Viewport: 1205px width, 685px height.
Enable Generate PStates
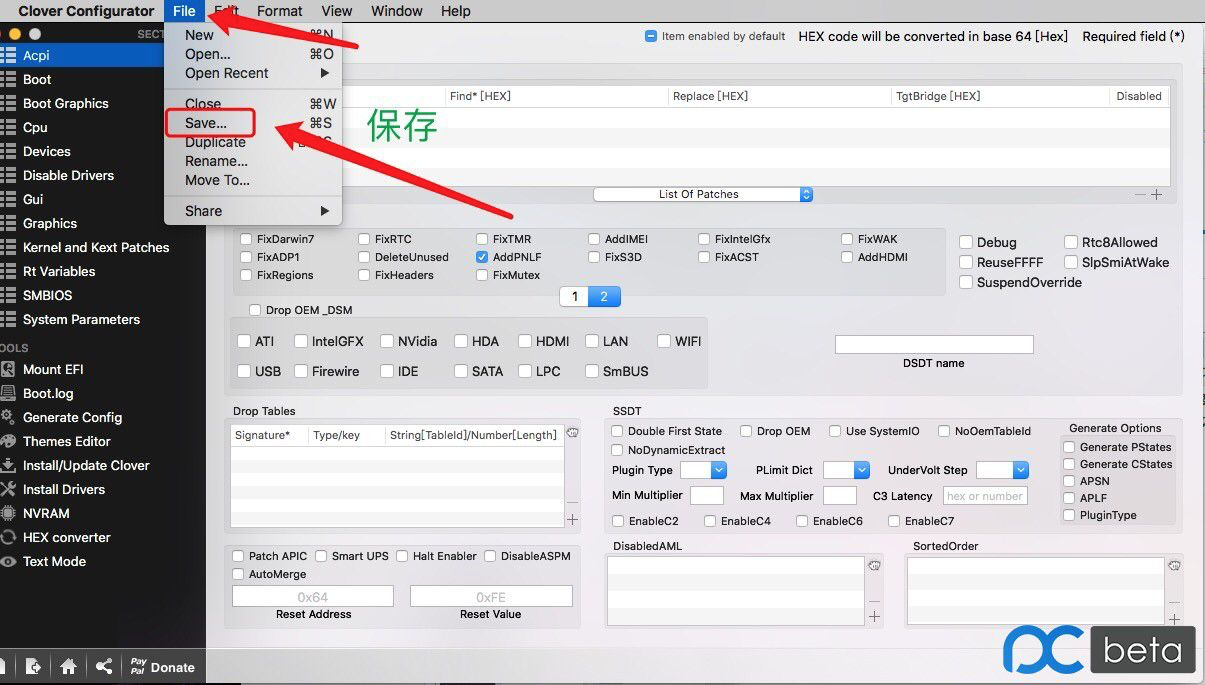pyautogui.click(x=1069, y=447)
